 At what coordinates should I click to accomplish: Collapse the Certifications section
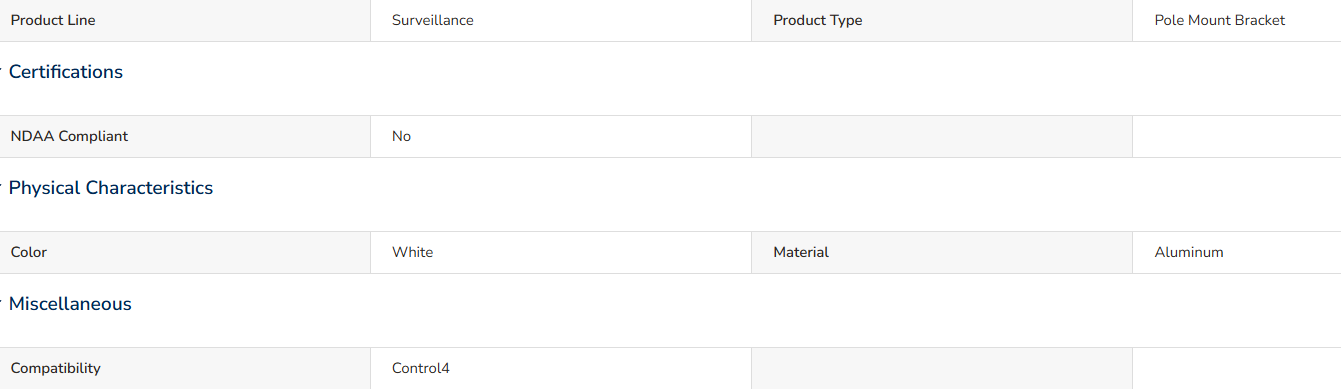point(66,72)
